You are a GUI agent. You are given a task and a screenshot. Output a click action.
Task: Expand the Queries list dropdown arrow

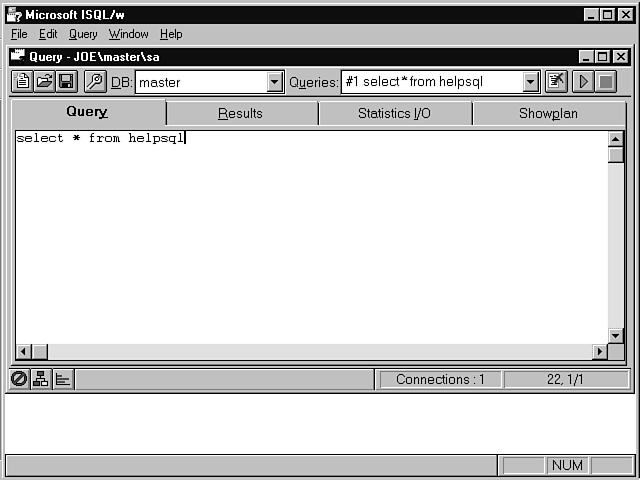pos(531,82)
